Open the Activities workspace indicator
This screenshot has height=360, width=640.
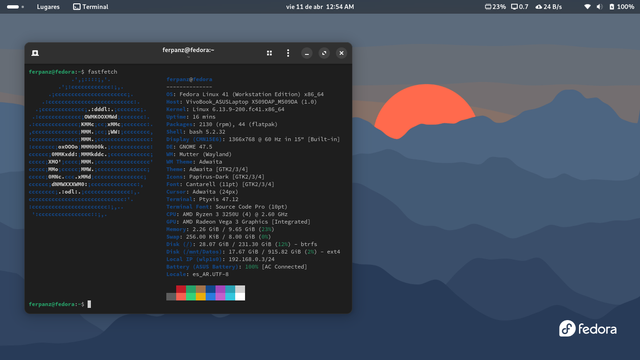15,7
